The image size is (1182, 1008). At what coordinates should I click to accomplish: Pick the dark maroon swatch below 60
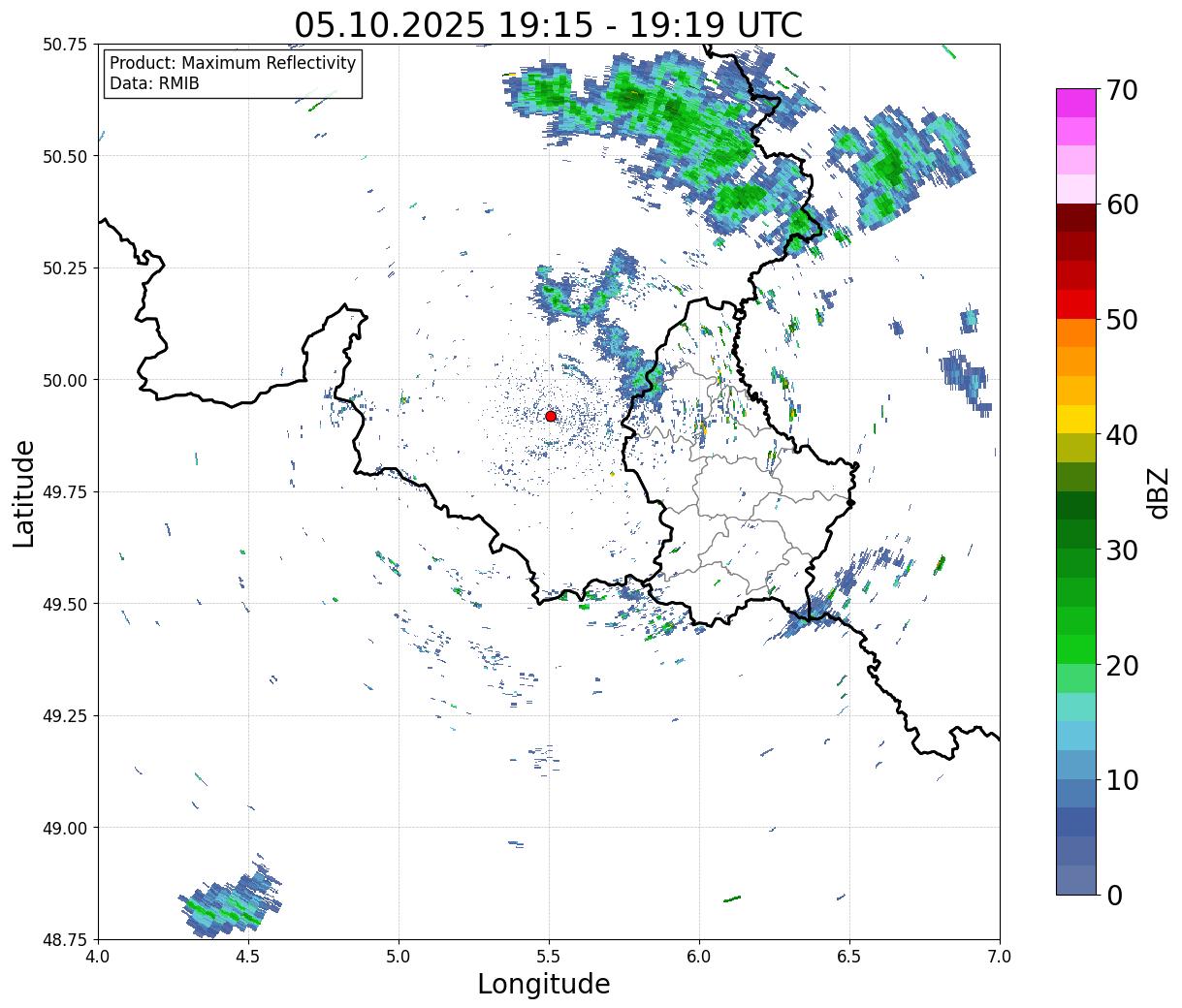coord(1076,217)
